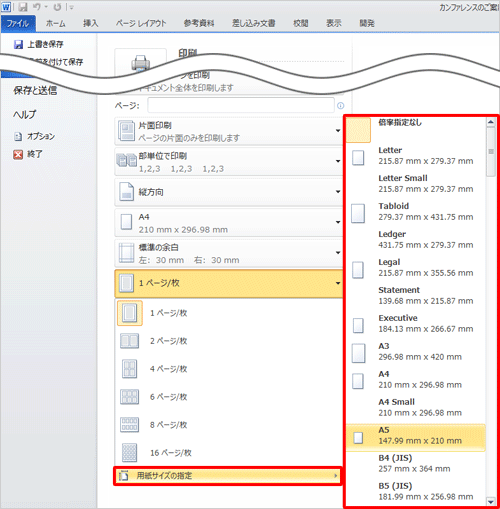The image size is (500, 509).
Task: Click the red 終了 exit icon
Action: pos(18,154)
